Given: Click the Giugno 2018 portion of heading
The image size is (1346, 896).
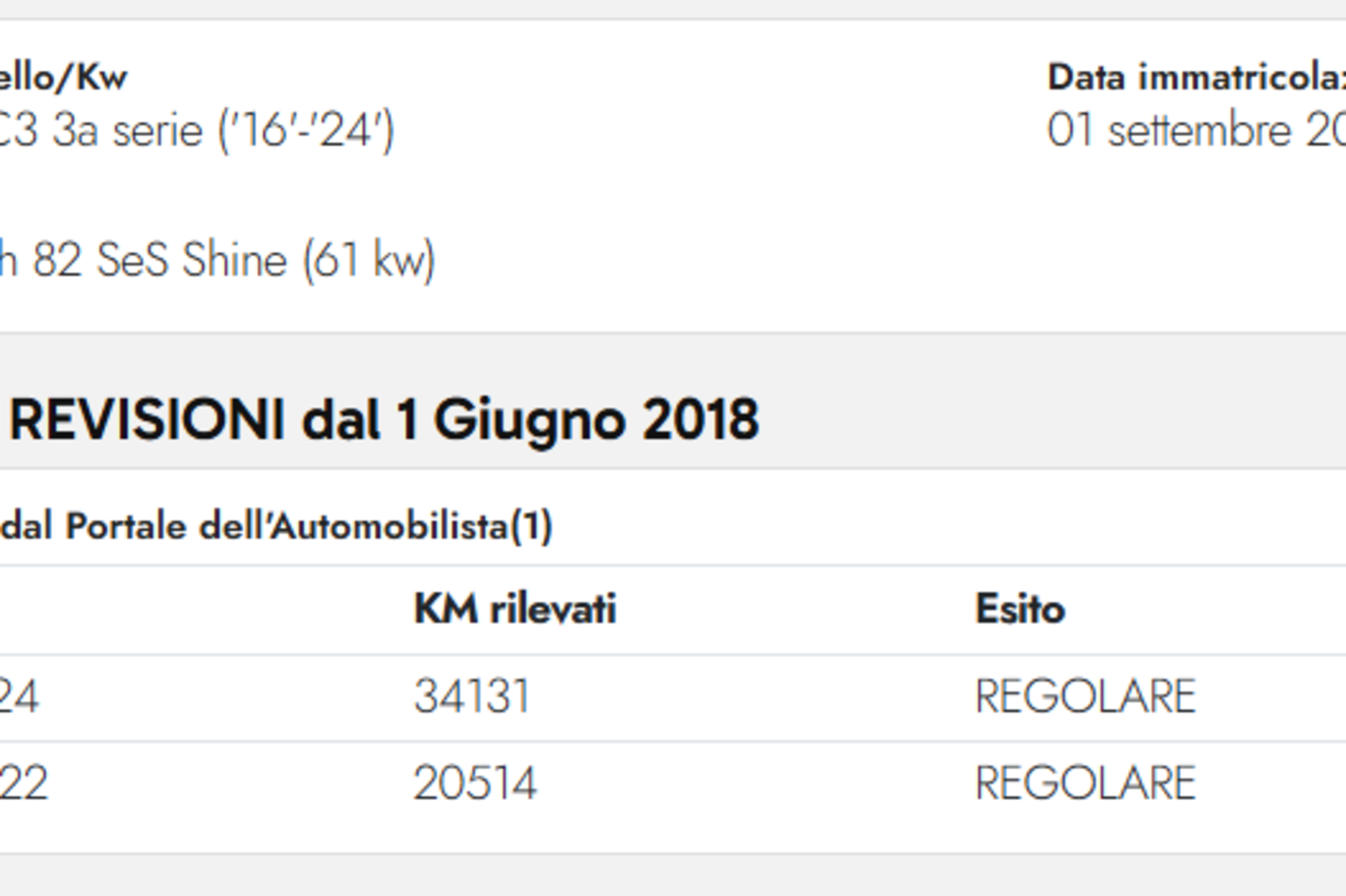Looking at the screenshot, I should click(x=596, y=420).
